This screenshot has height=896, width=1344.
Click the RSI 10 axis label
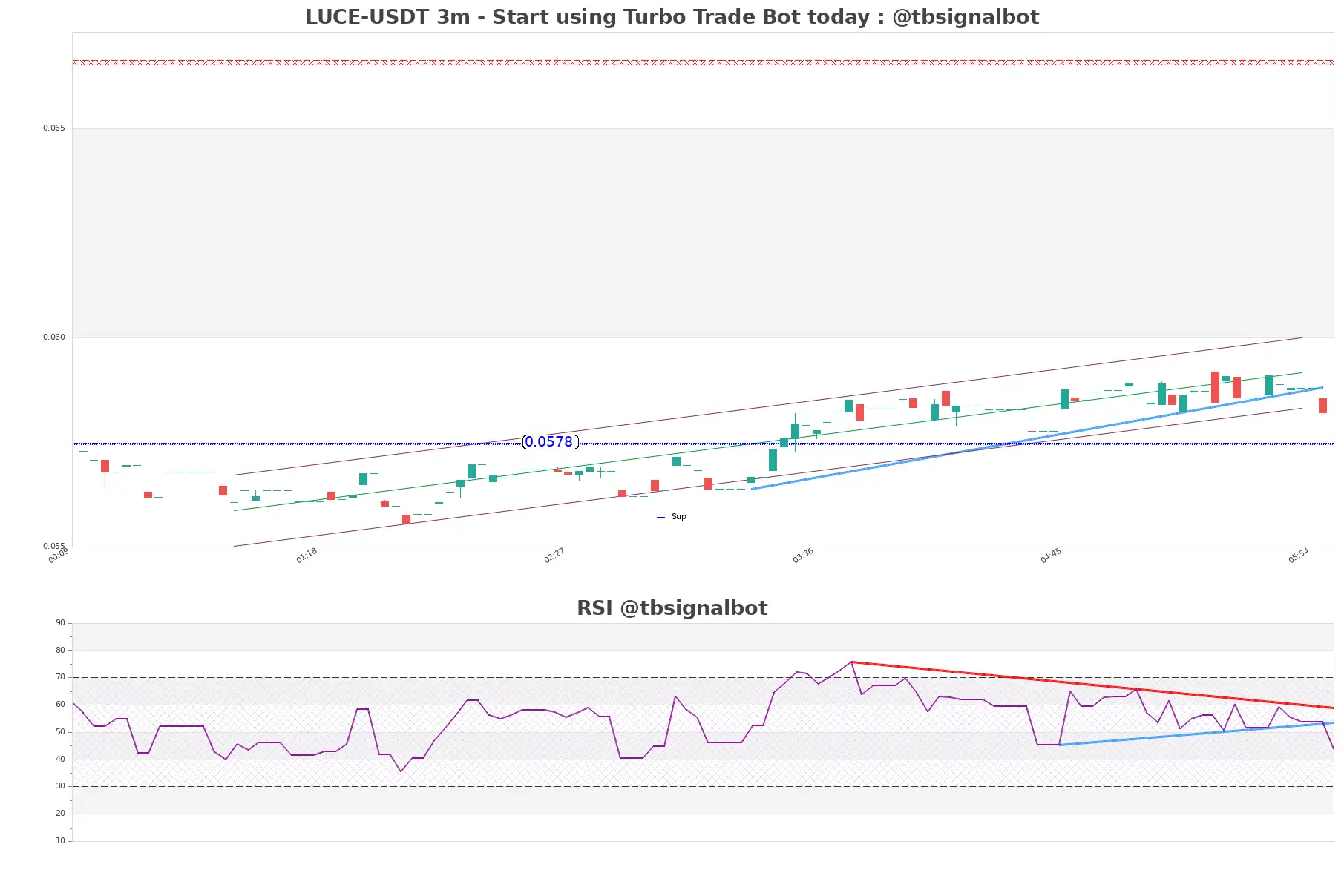60,841
